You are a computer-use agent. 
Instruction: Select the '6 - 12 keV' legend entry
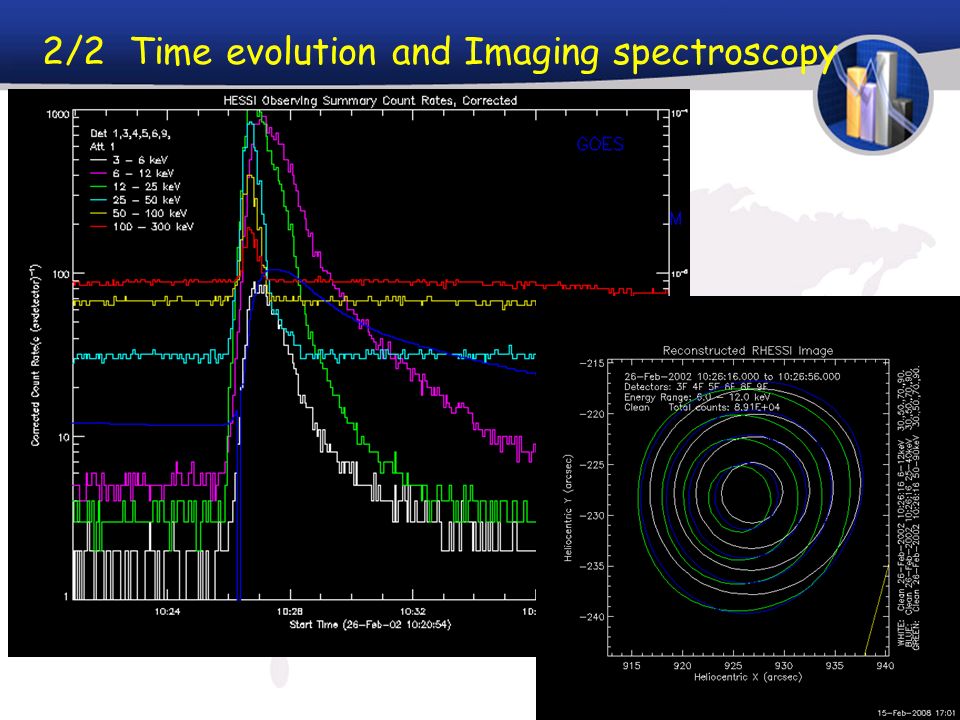(132, 173)
